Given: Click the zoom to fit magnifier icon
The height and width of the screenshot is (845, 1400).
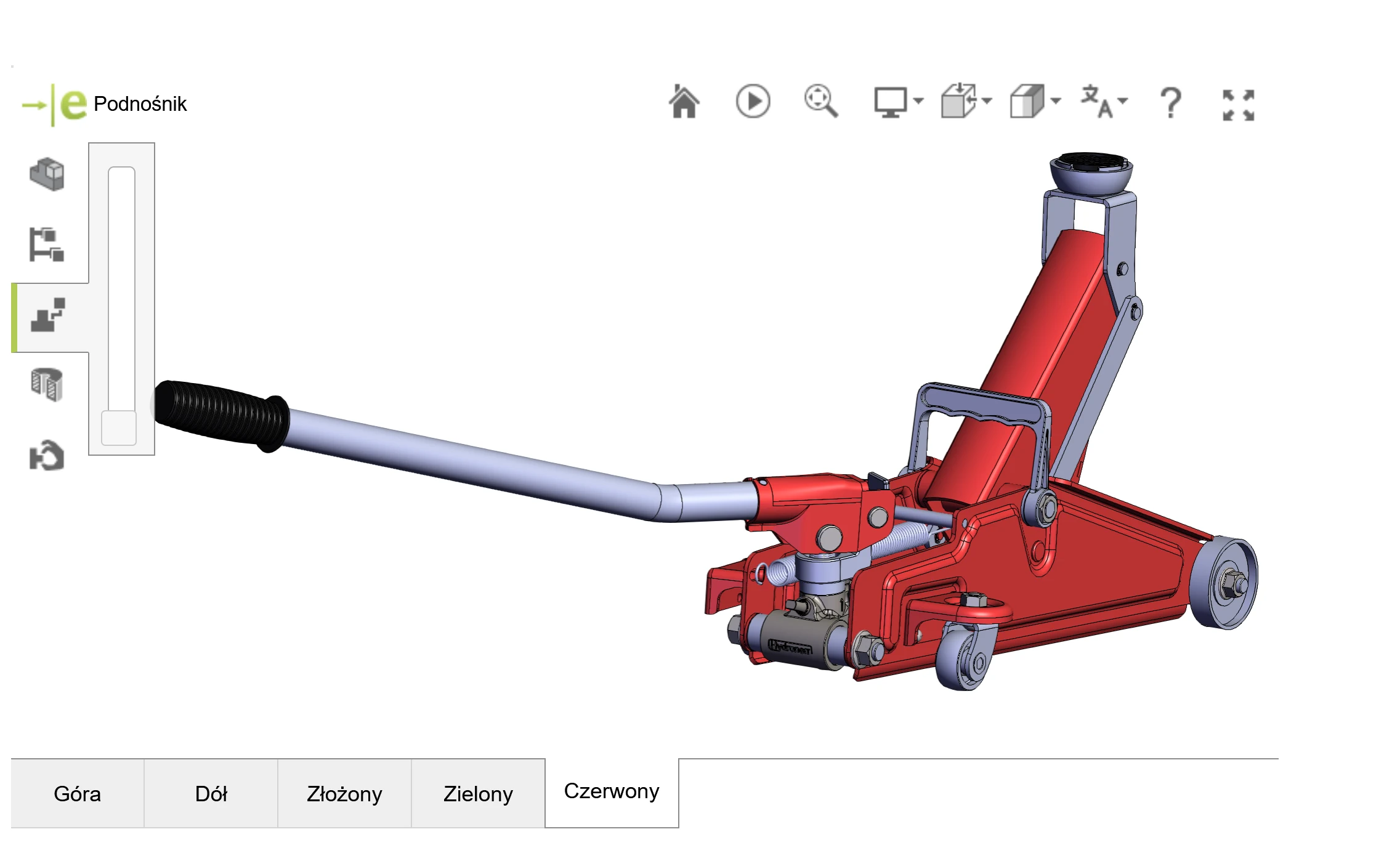Looking at the screenshot, I should click(821, 102).
